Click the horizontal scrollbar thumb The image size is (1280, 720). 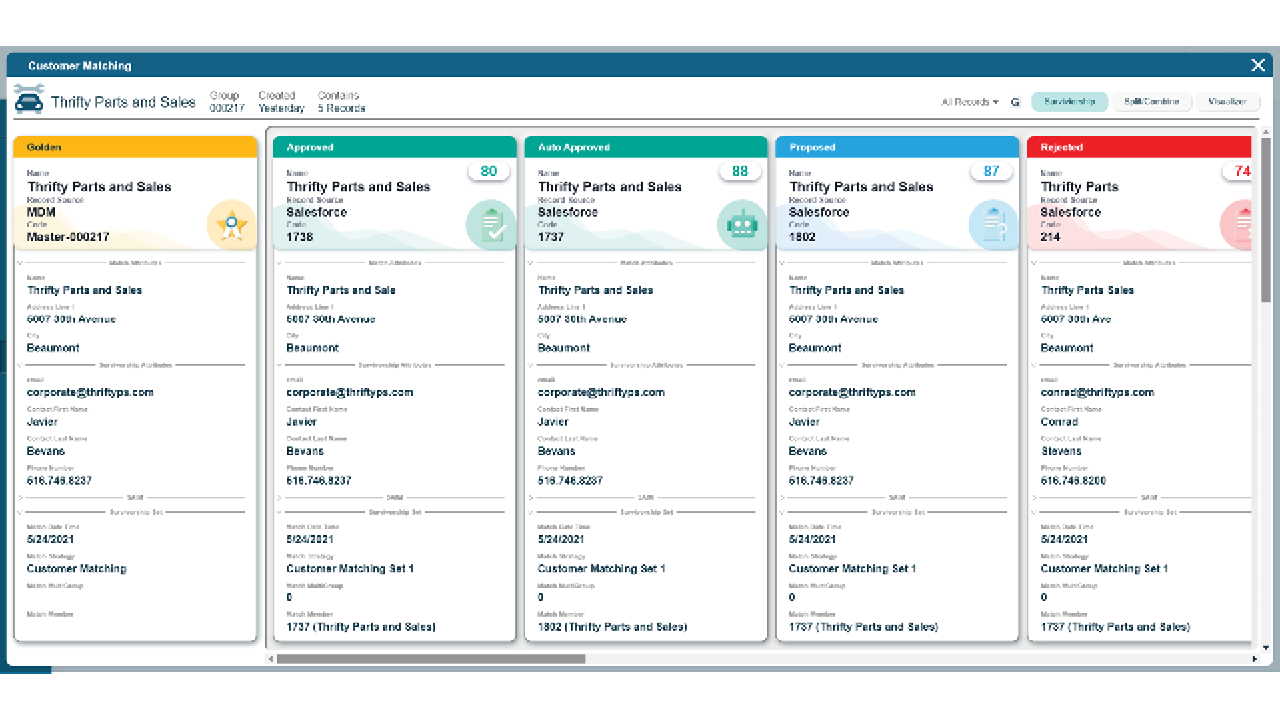tap(431, 659)
